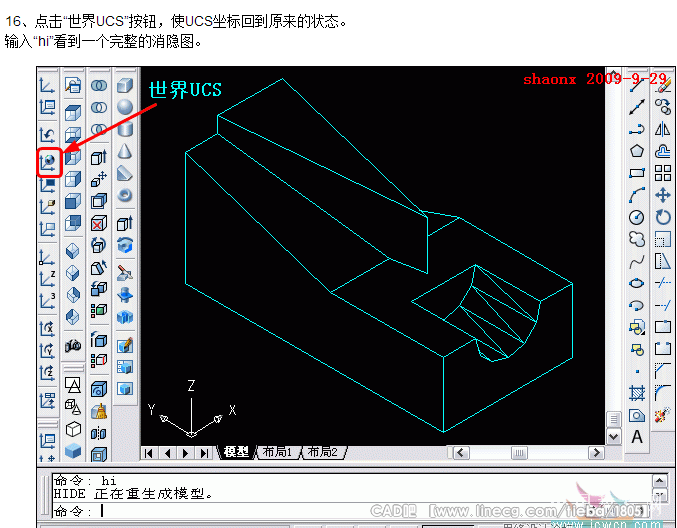677x528 pixels.
Task: Switch to the 模型 tab
Action: (237, 452)
